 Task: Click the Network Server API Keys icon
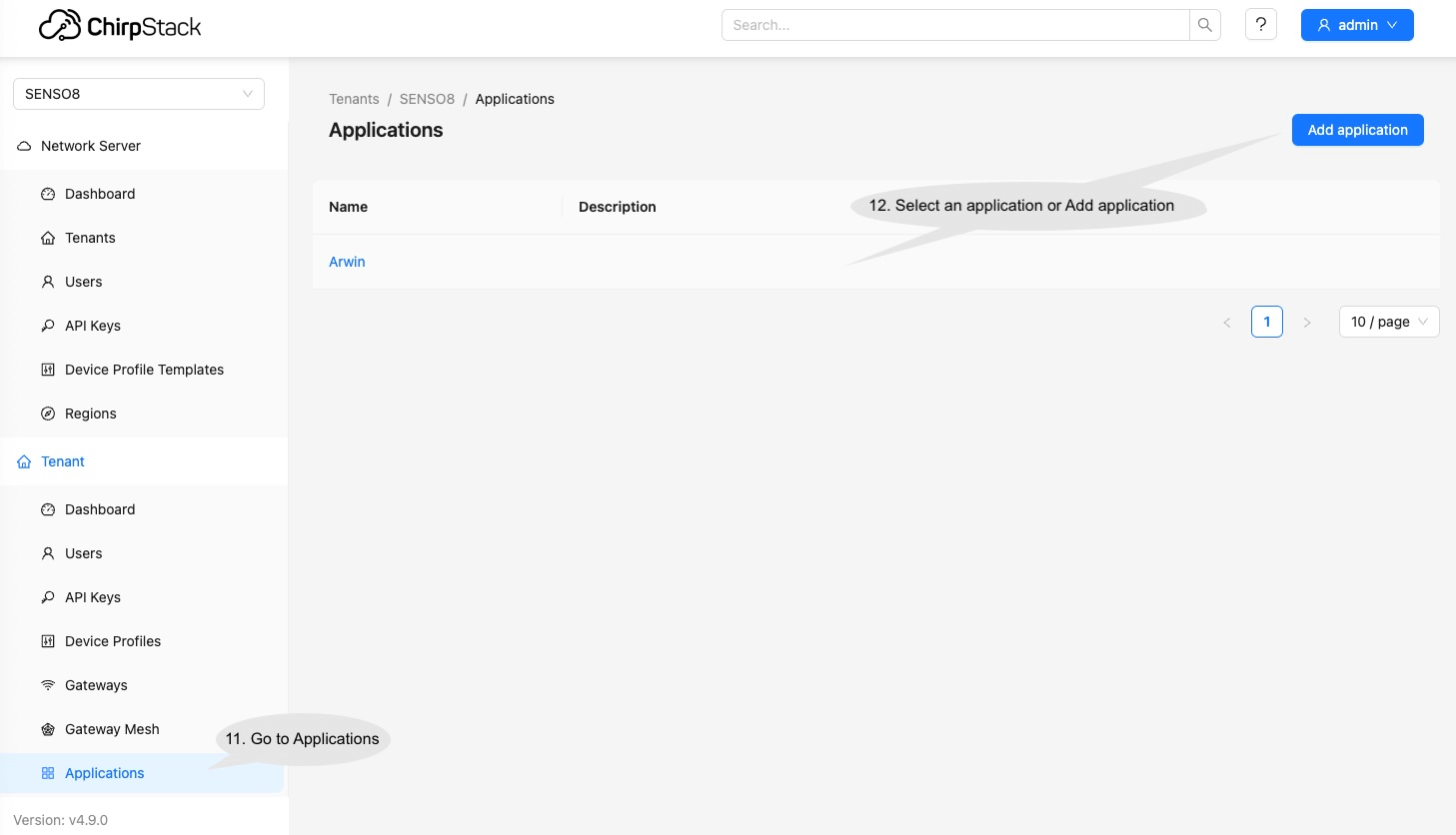[x=48, y=326]
